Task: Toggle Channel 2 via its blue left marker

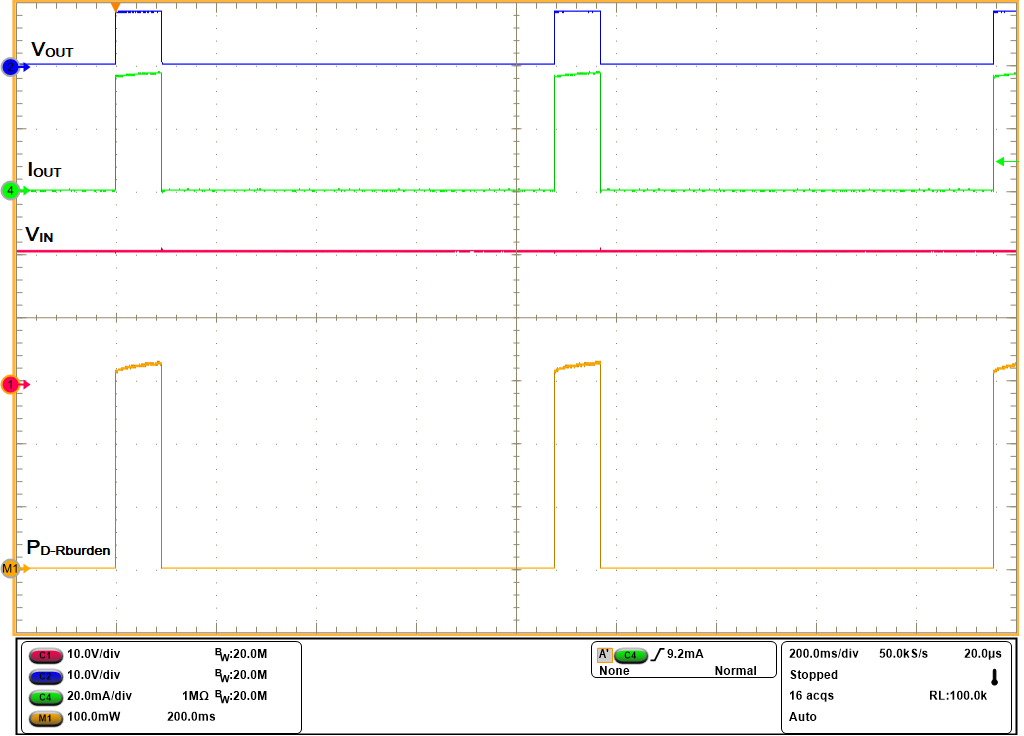Action: tap(8, 68)
